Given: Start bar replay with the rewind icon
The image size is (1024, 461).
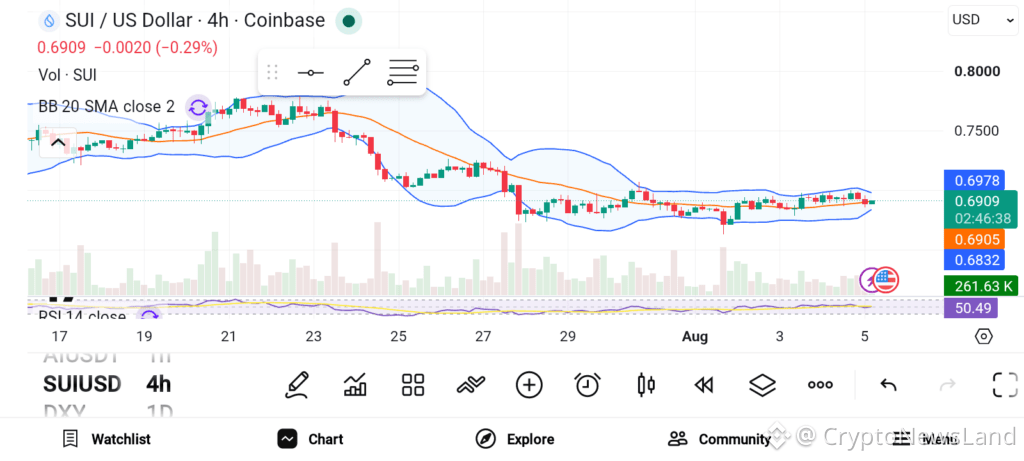Looking at the screenshot, I should coord(703,385).
